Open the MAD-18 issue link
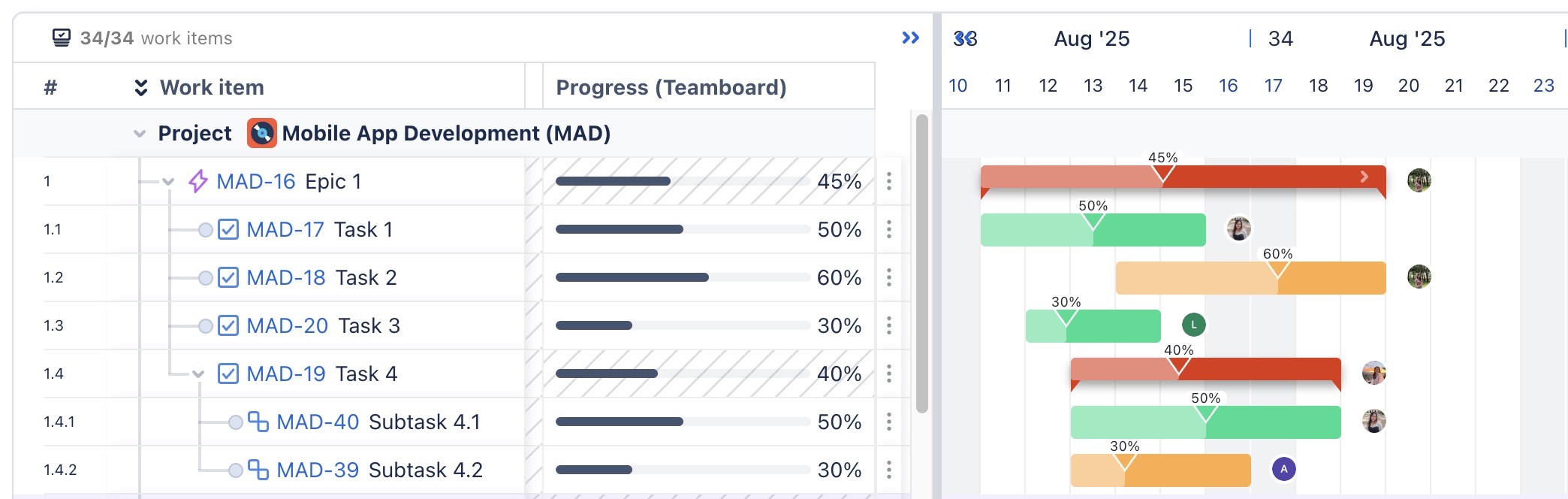Screen dimensions: 1568x499 [285, 277]
